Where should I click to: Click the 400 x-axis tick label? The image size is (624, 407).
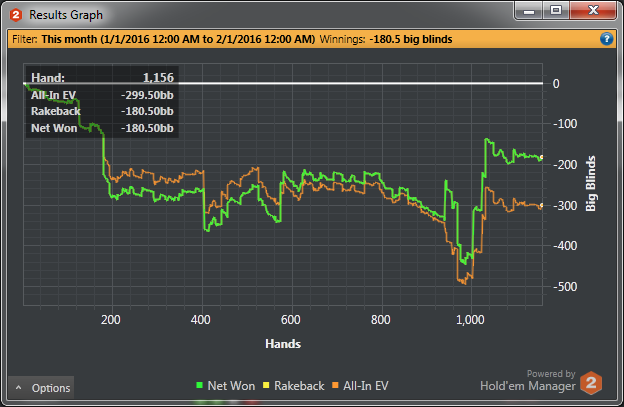[x=201, y=319]
